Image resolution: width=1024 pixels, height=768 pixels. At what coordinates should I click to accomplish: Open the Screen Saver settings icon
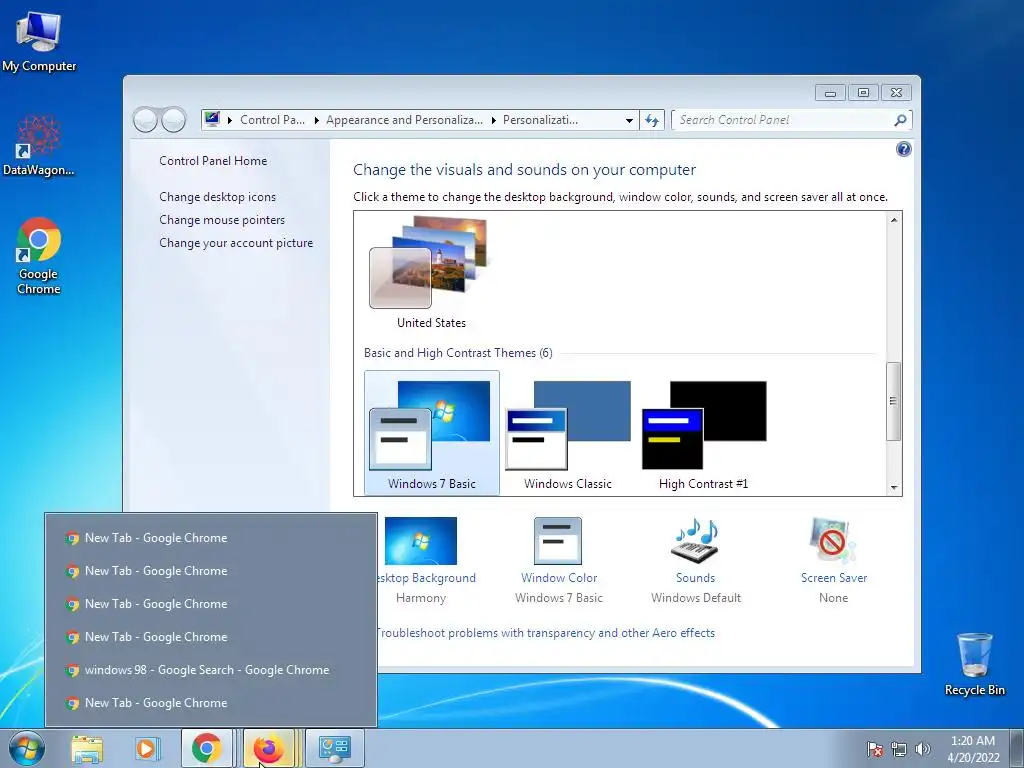coord(833,541)
